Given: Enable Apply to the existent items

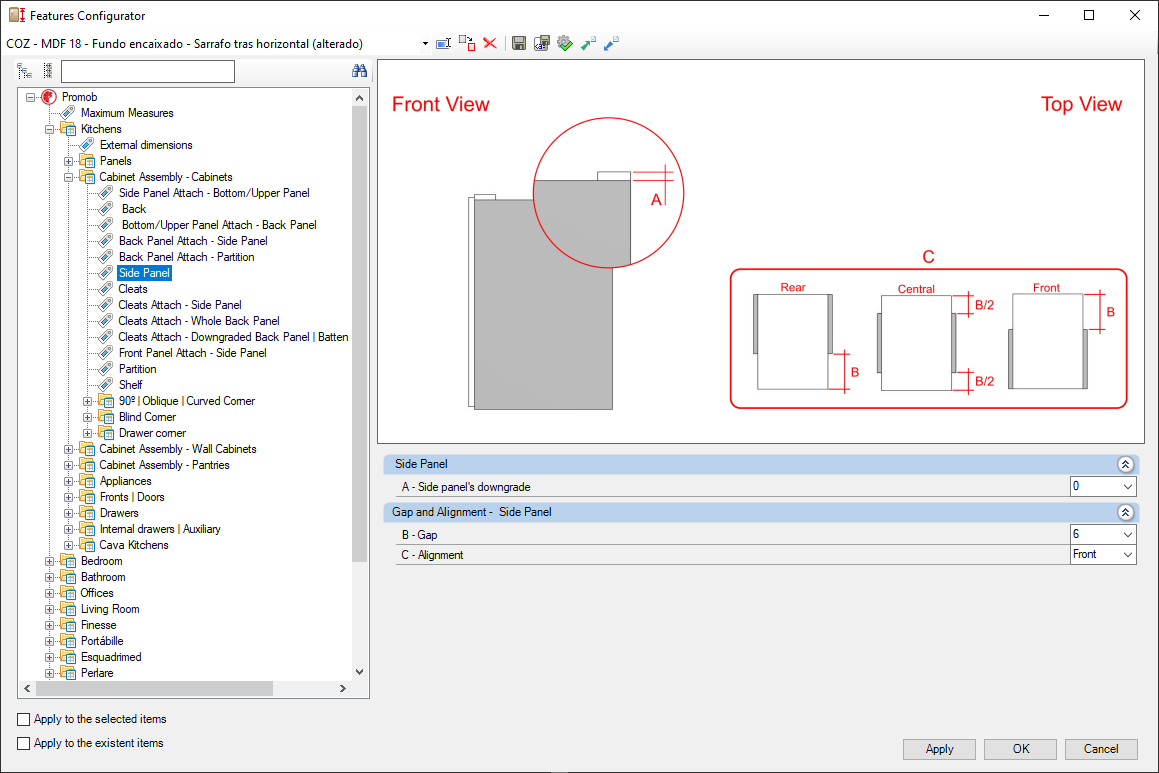Looking at the screenshot, I should click(x=24, y=743).
